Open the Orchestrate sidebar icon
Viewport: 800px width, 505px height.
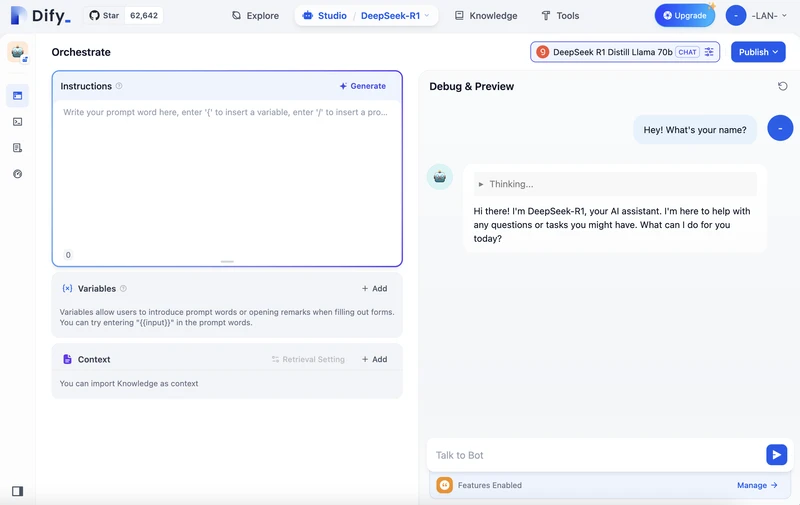click(x=17, y=95)
